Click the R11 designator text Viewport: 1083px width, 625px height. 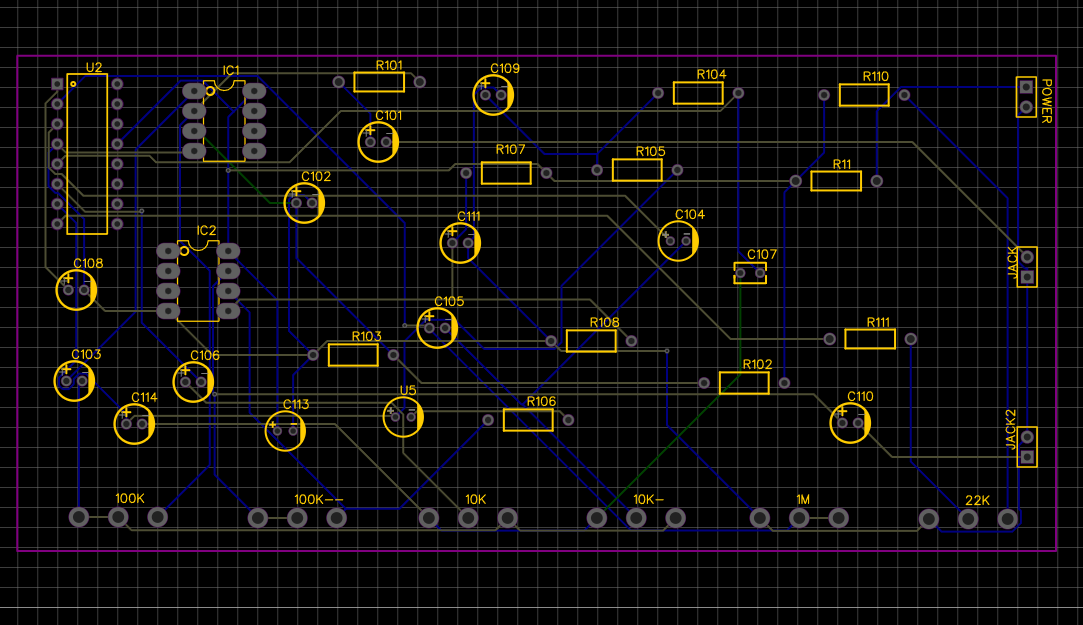pos(842,164)
